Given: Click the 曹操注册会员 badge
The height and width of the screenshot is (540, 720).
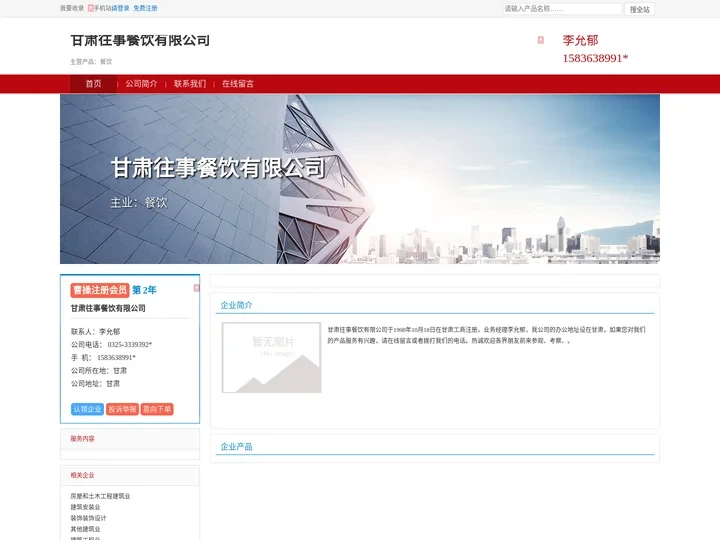Looking at the screenshot, I should [x=100, y=290].
